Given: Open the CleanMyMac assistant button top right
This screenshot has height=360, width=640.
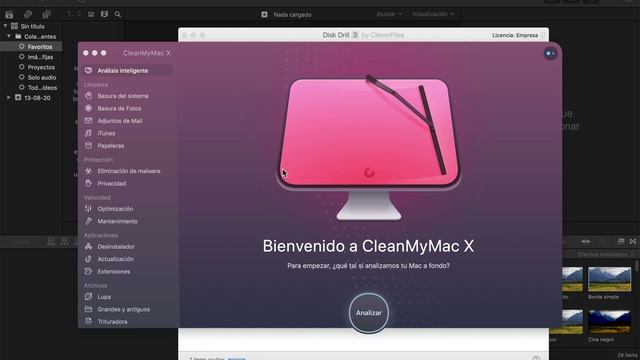Looking at the screenshot, I should tap(550, 53).
